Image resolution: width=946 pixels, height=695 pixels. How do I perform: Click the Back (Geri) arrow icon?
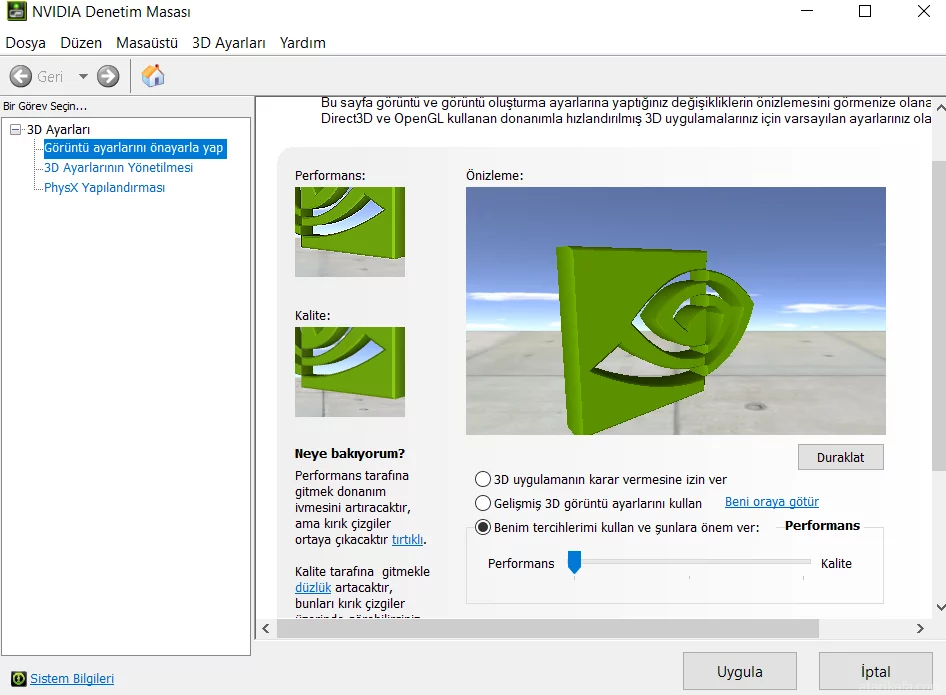pos(21,77)
